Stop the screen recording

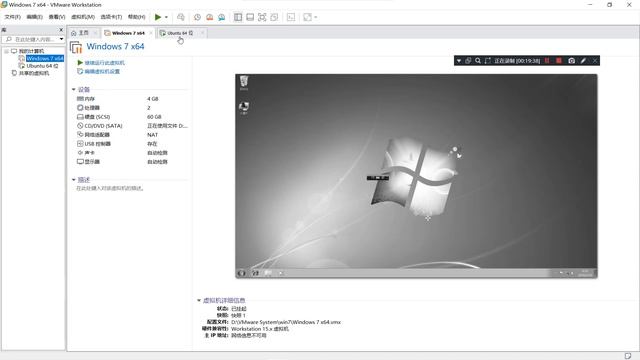[x=559, y=60]
